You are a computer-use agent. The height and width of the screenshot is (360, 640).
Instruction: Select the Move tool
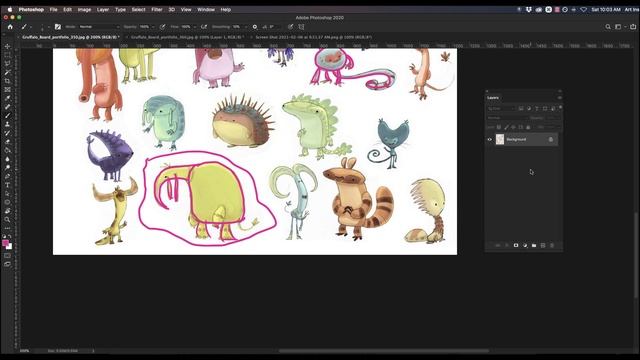(x=7, y=46)
